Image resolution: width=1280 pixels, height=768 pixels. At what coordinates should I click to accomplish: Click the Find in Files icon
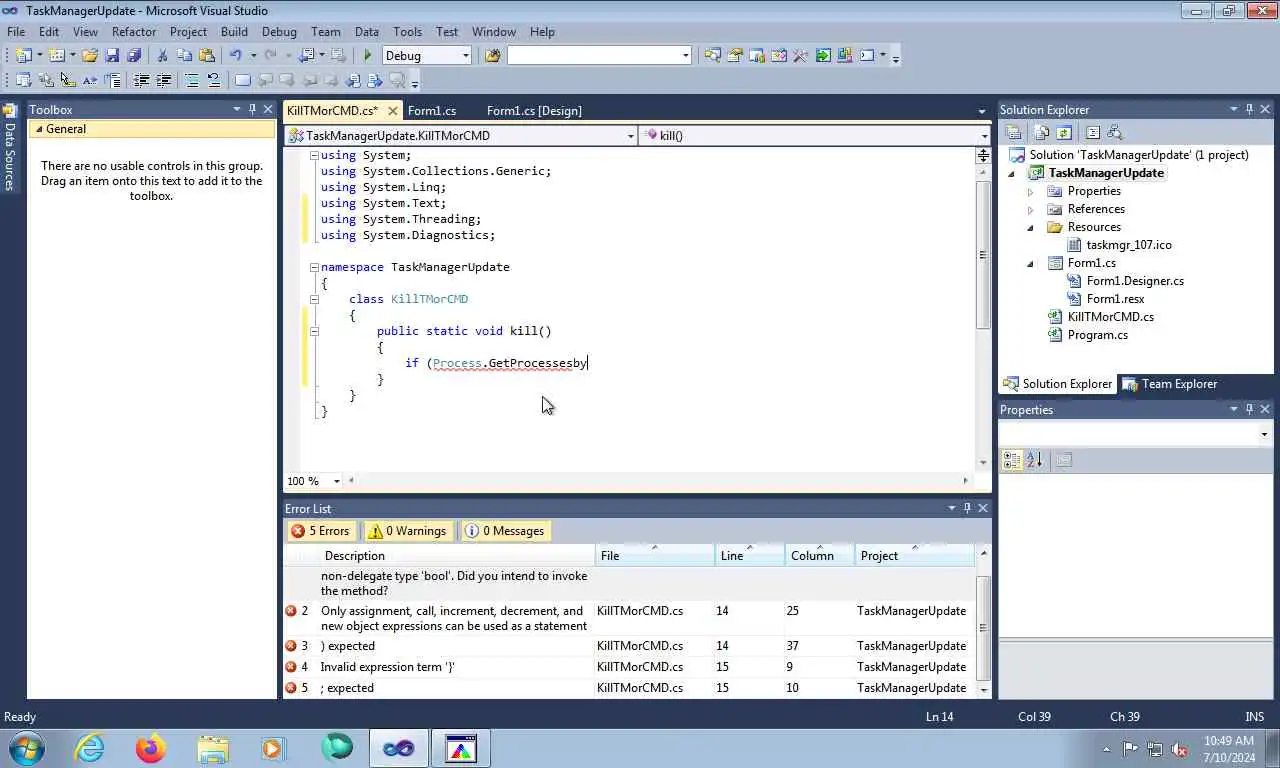[492, 55]
